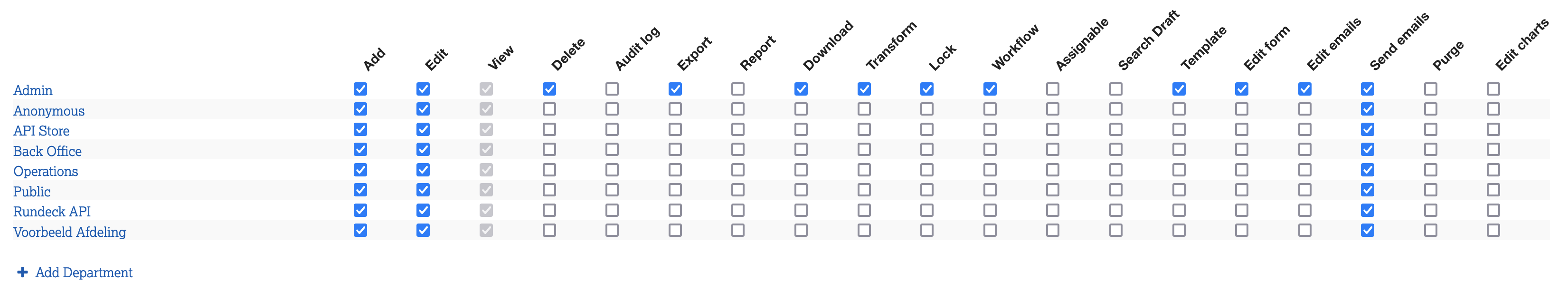Disable Send emails for Anonymous
Image resolution: width=1568 pixels, height=292 pixels.
pos(1367,109)
